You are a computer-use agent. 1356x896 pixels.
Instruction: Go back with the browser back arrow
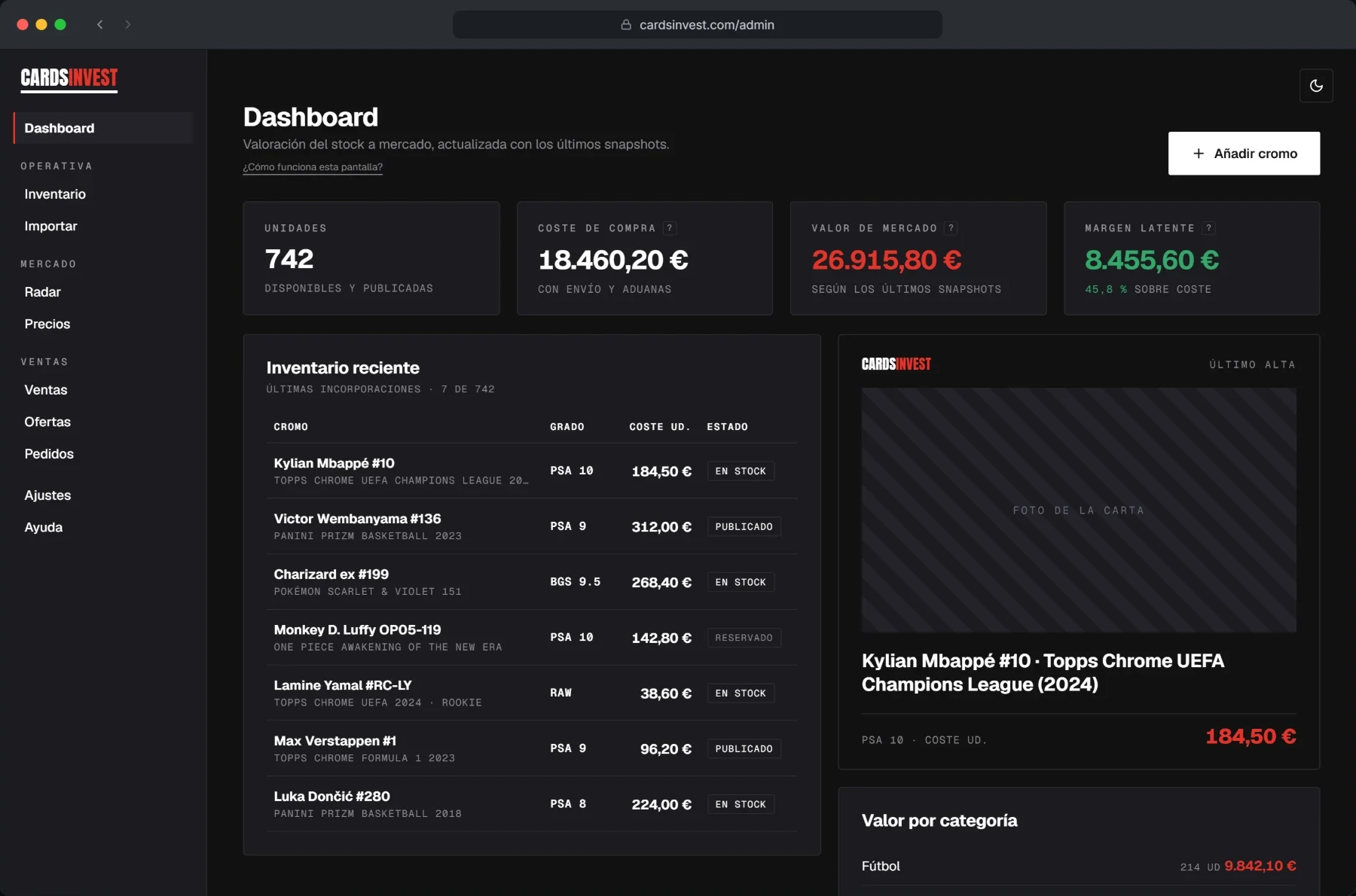(x=99, y=25)
